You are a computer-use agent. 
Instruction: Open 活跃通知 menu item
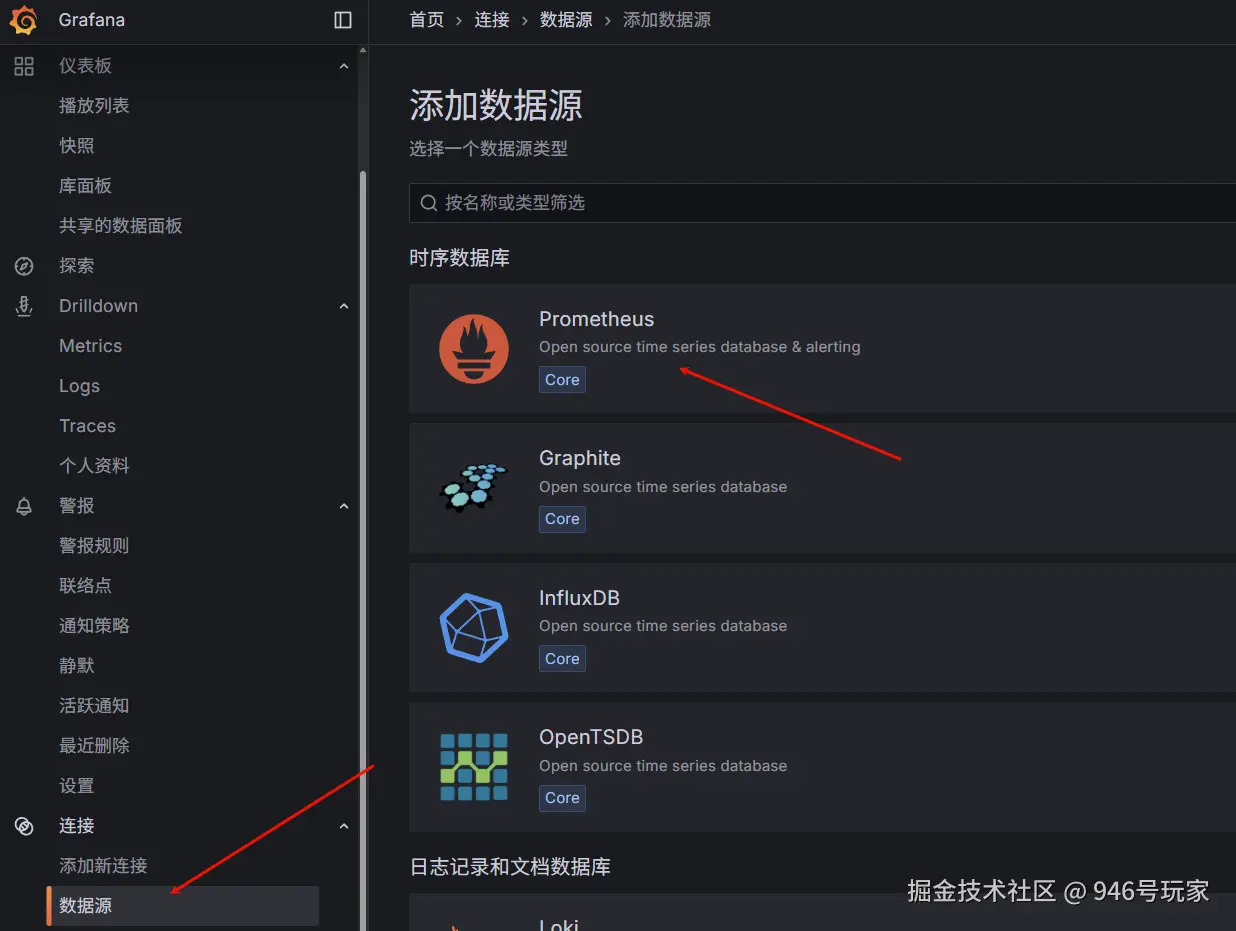(94, 706)
